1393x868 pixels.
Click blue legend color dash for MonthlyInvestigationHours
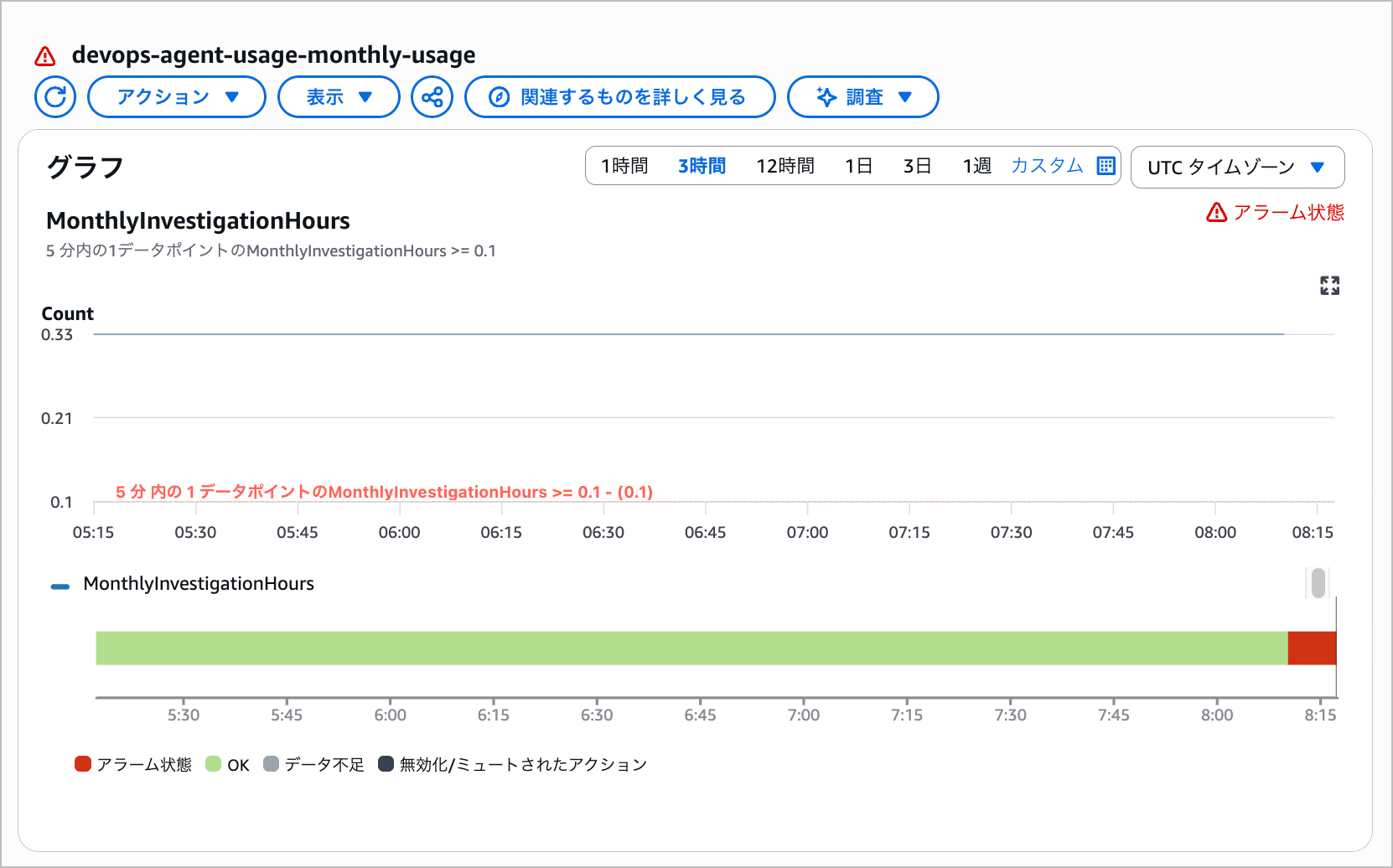(x=60, y=586)
